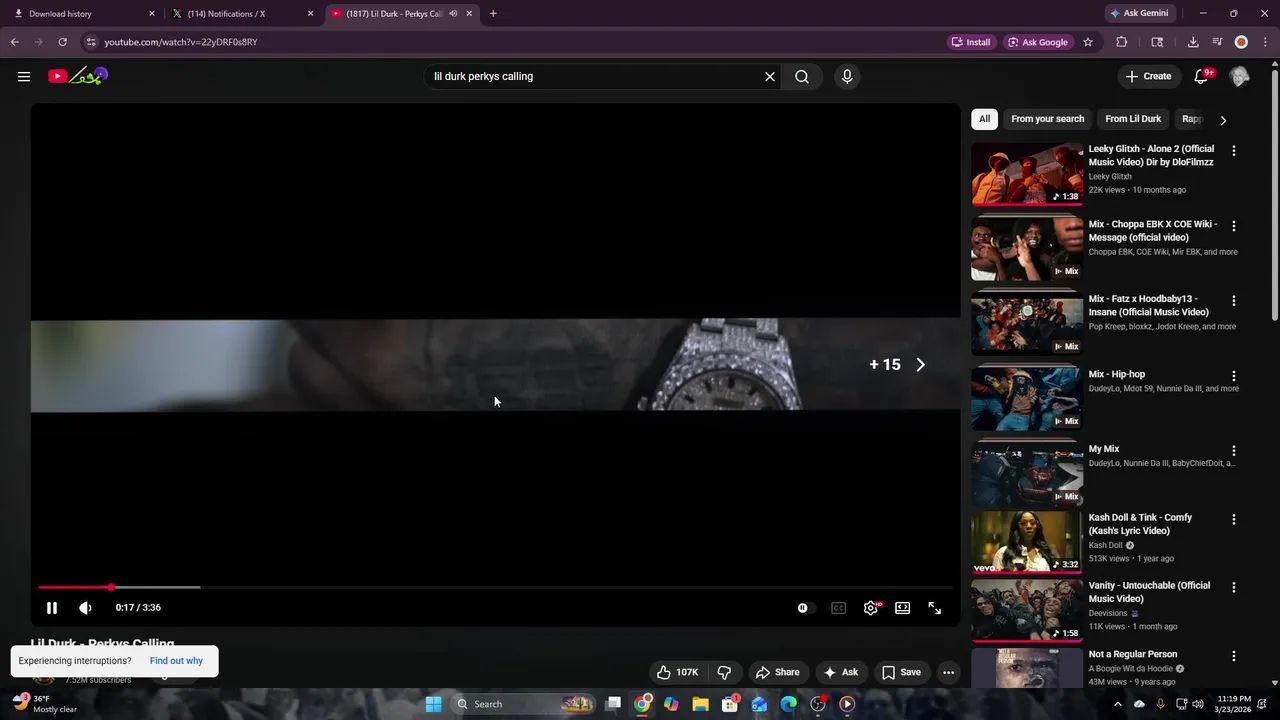The width and height of the screenshot is (1280, 720).
Task: Toggle subtitles/closed captions
Action: tap(838, 607)
